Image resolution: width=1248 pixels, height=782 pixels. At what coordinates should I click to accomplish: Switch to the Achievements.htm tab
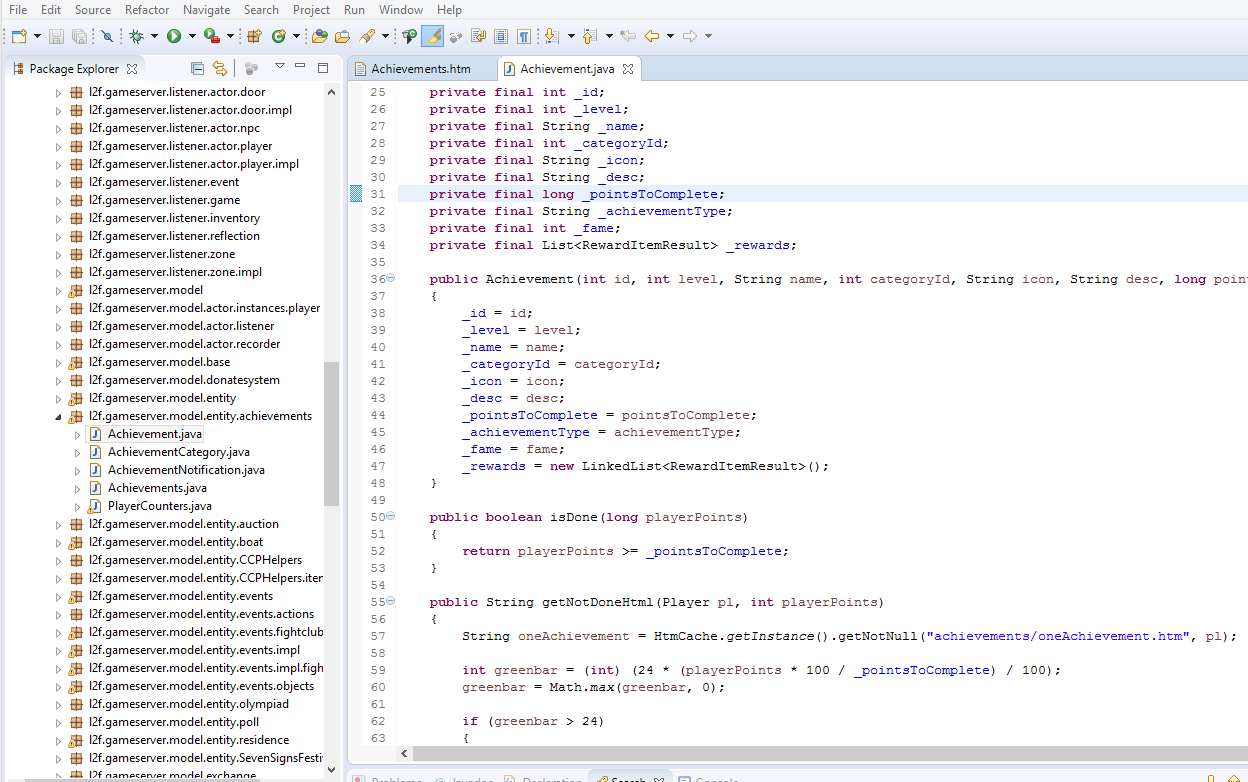[x=420, y=69]
